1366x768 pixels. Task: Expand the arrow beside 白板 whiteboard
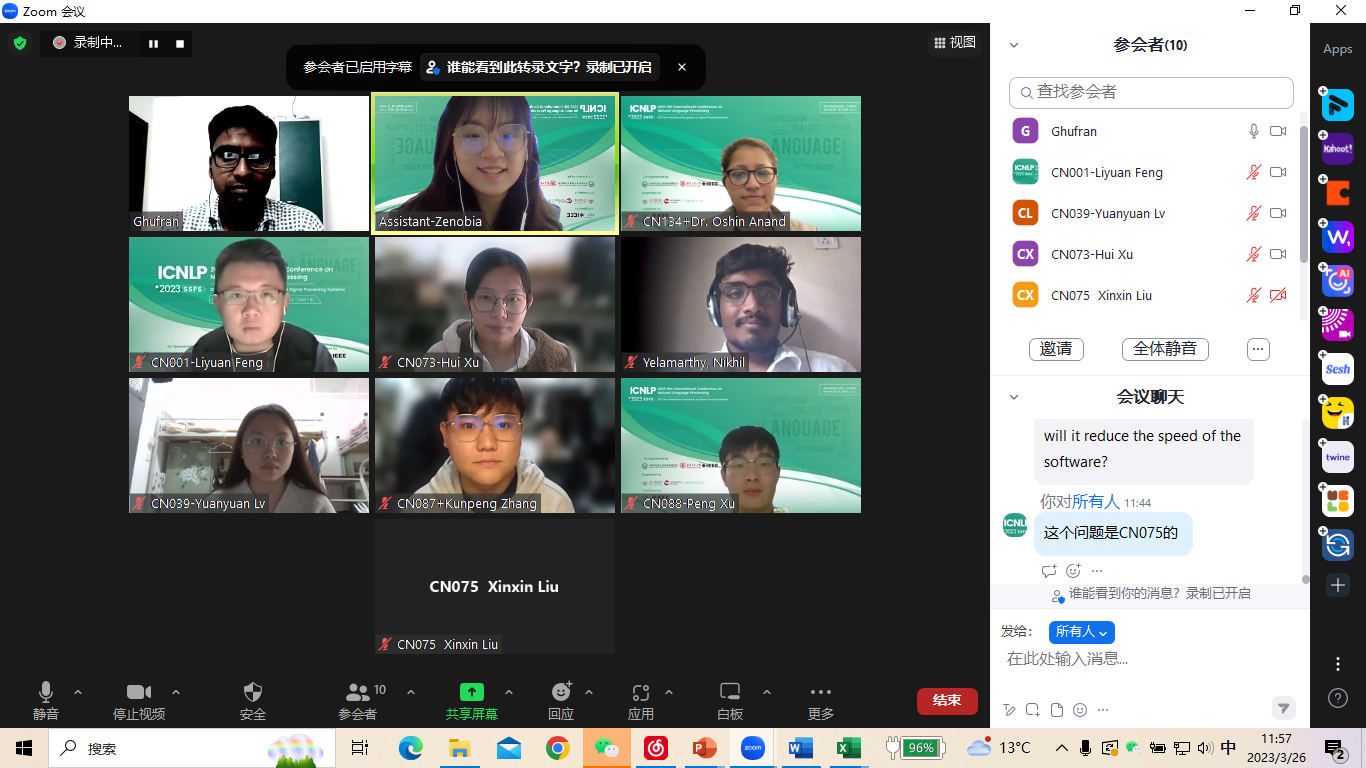[x=767, y=692]
